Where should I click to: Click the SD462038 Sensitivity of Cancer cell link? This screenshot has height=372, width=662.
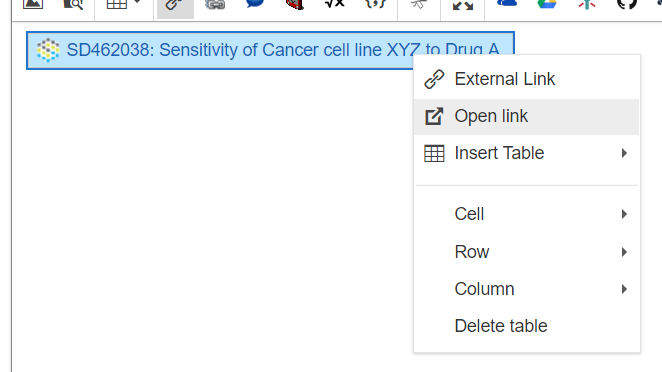[282, 50]
